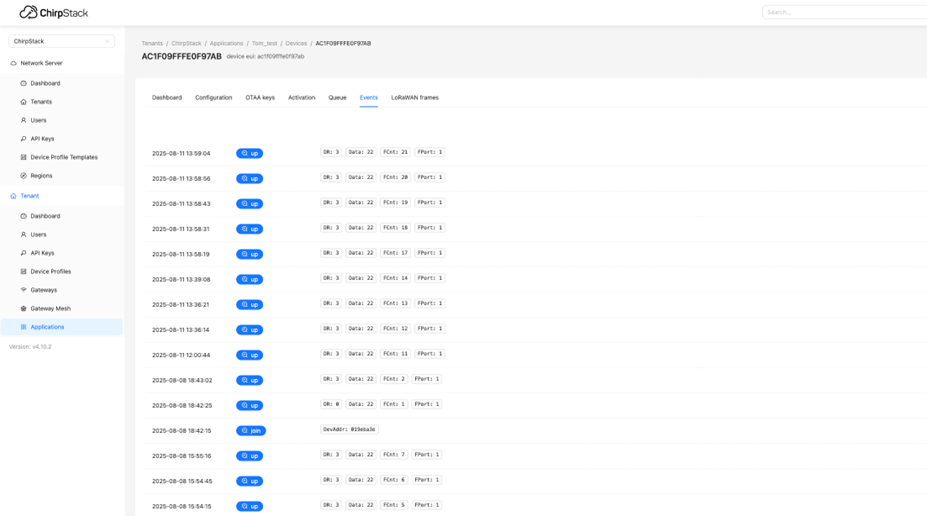Click the Applications grid icon
The height and width of the screenshot is (516, 927).
[23, 327]
